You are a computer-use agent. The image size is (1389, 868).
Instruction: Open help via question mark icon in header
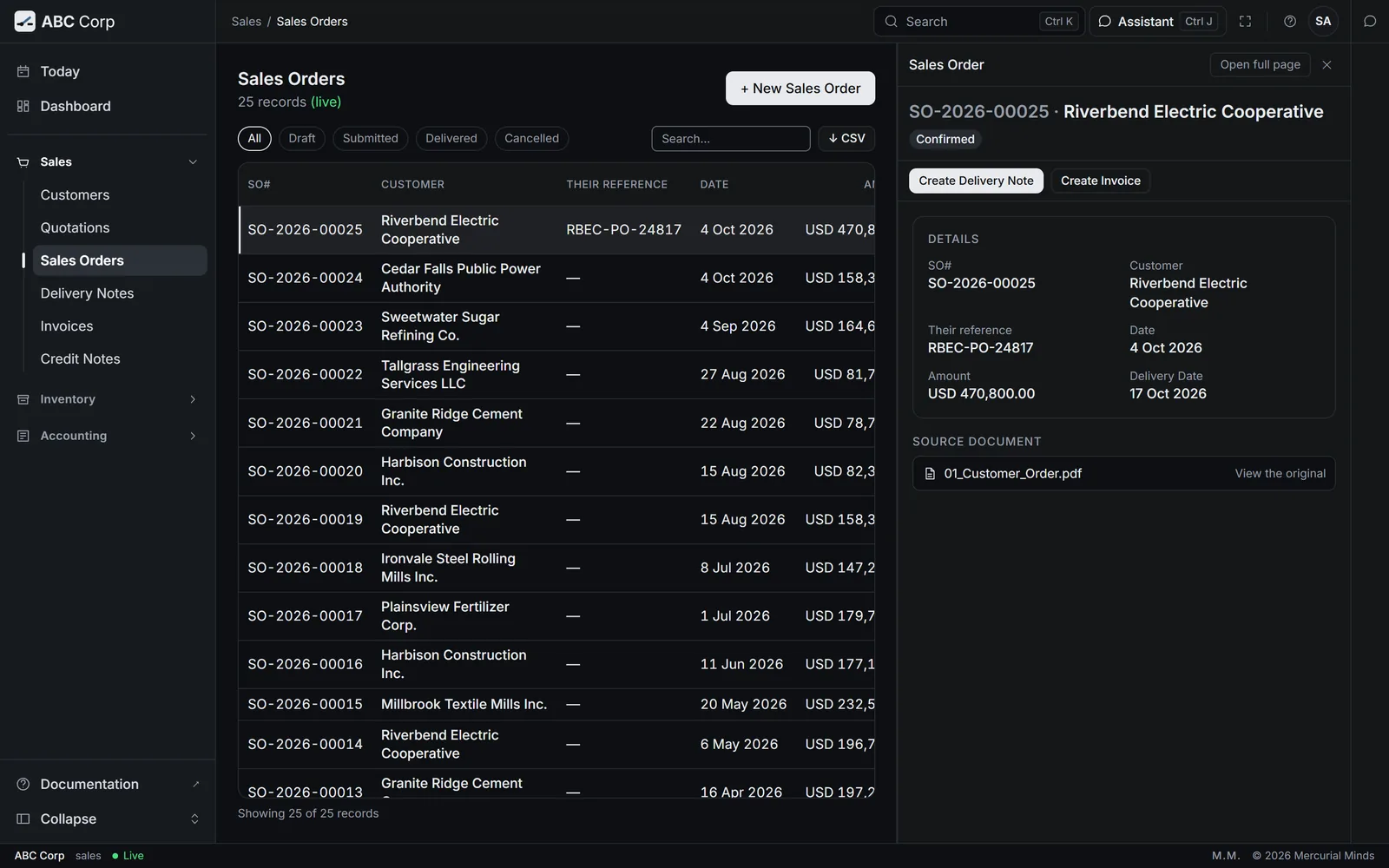(x=1290, y=22)
